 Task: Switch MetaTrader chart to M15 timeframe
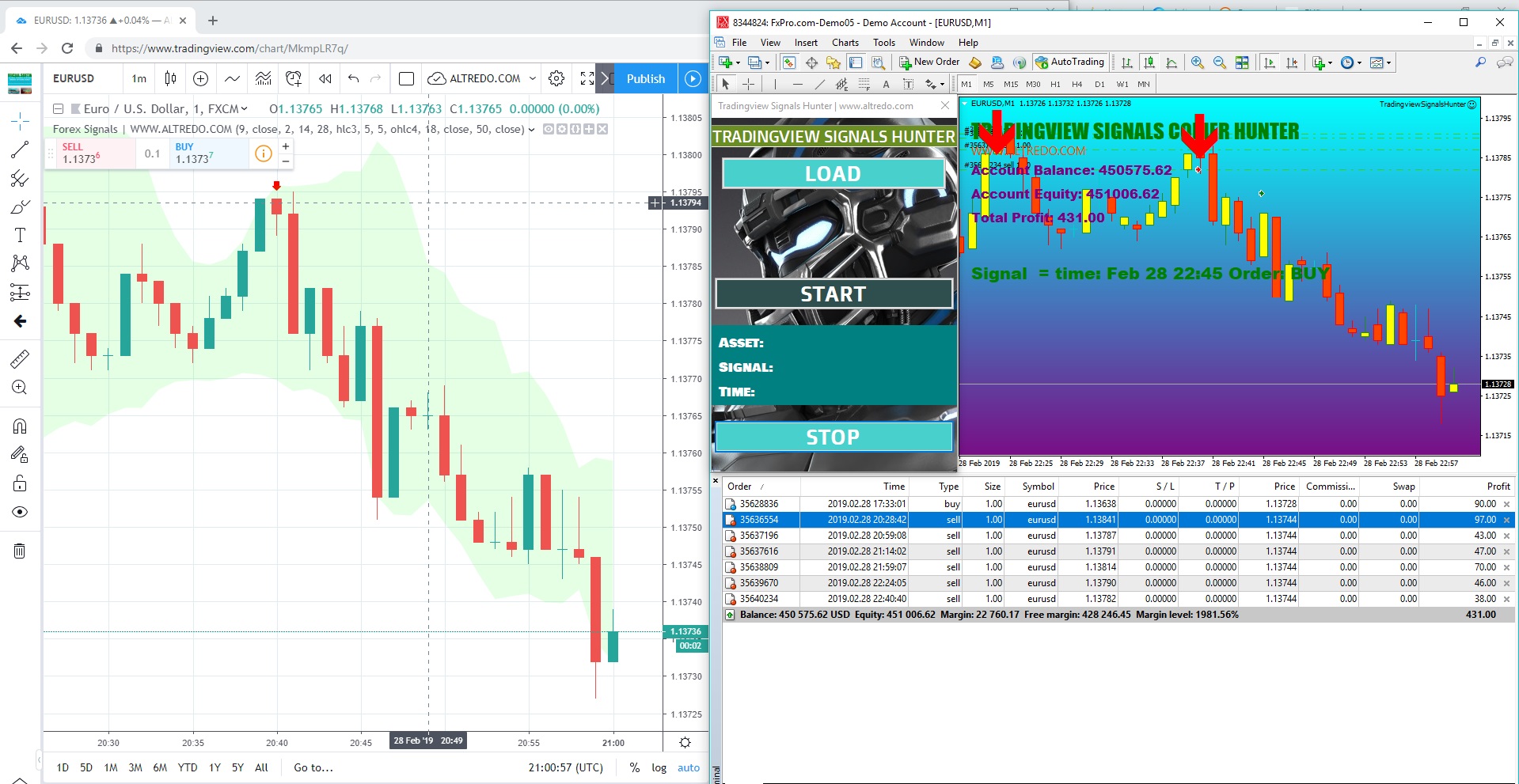[1011, 84]
